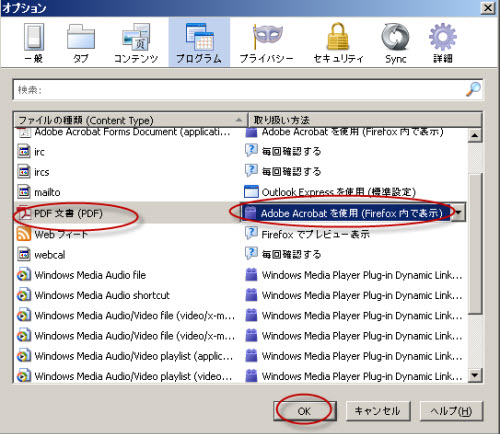
Task: Click the scrollbar down arrow in list
Action: (474, 375)
